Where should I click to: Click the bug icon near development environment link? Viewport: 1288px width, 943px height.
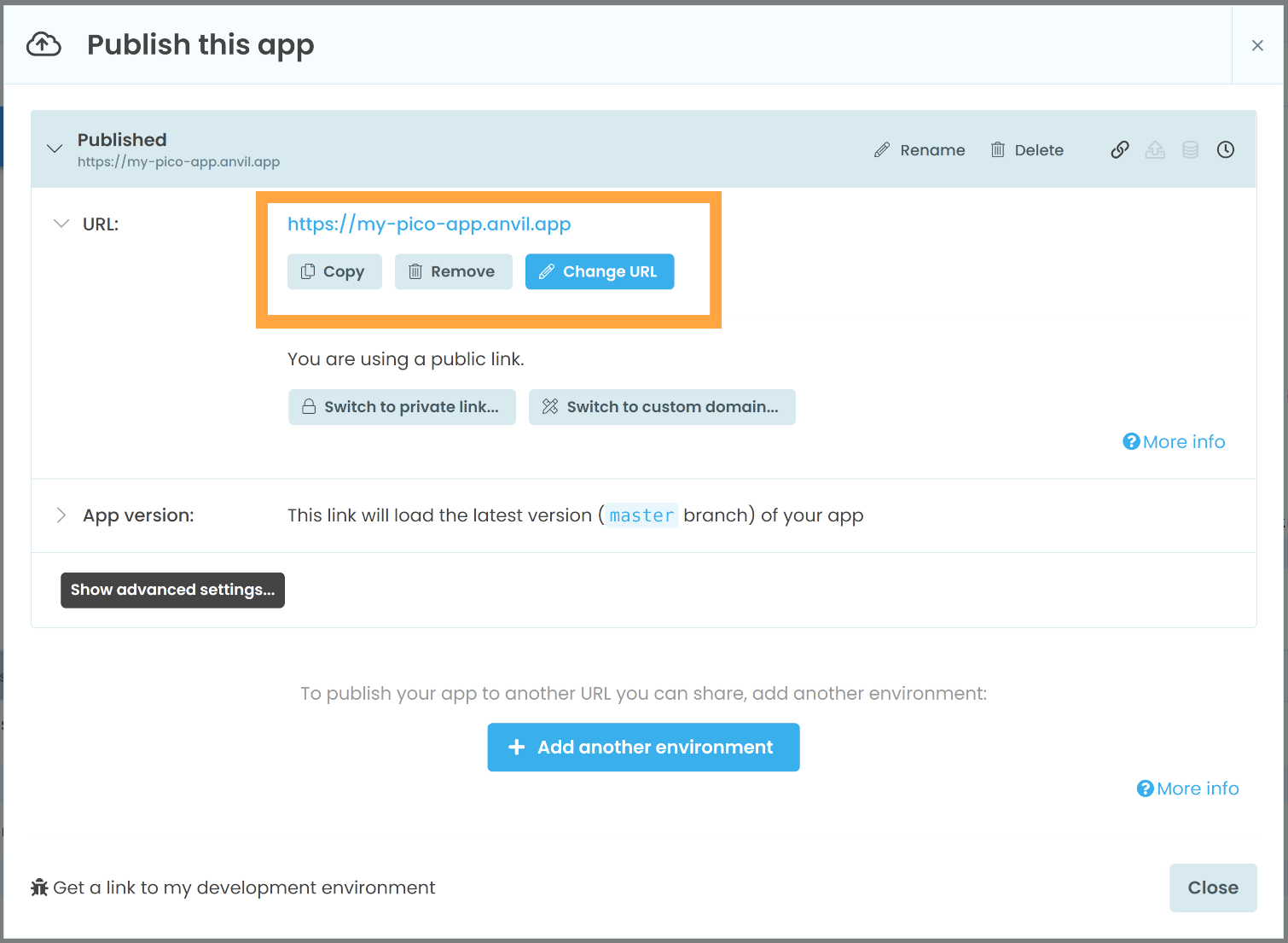coord(39,888)
